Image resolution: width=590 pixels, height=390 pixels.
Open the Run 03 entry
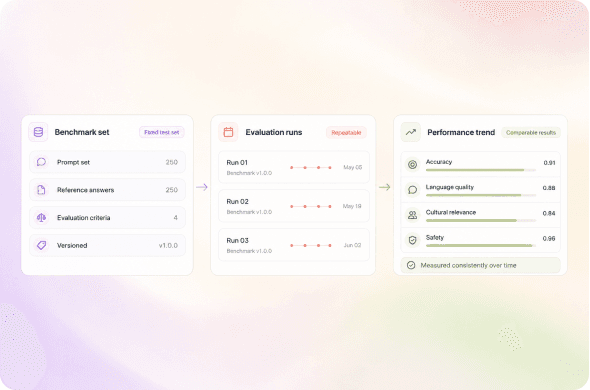pyautogui.click(x=294, y=245)
